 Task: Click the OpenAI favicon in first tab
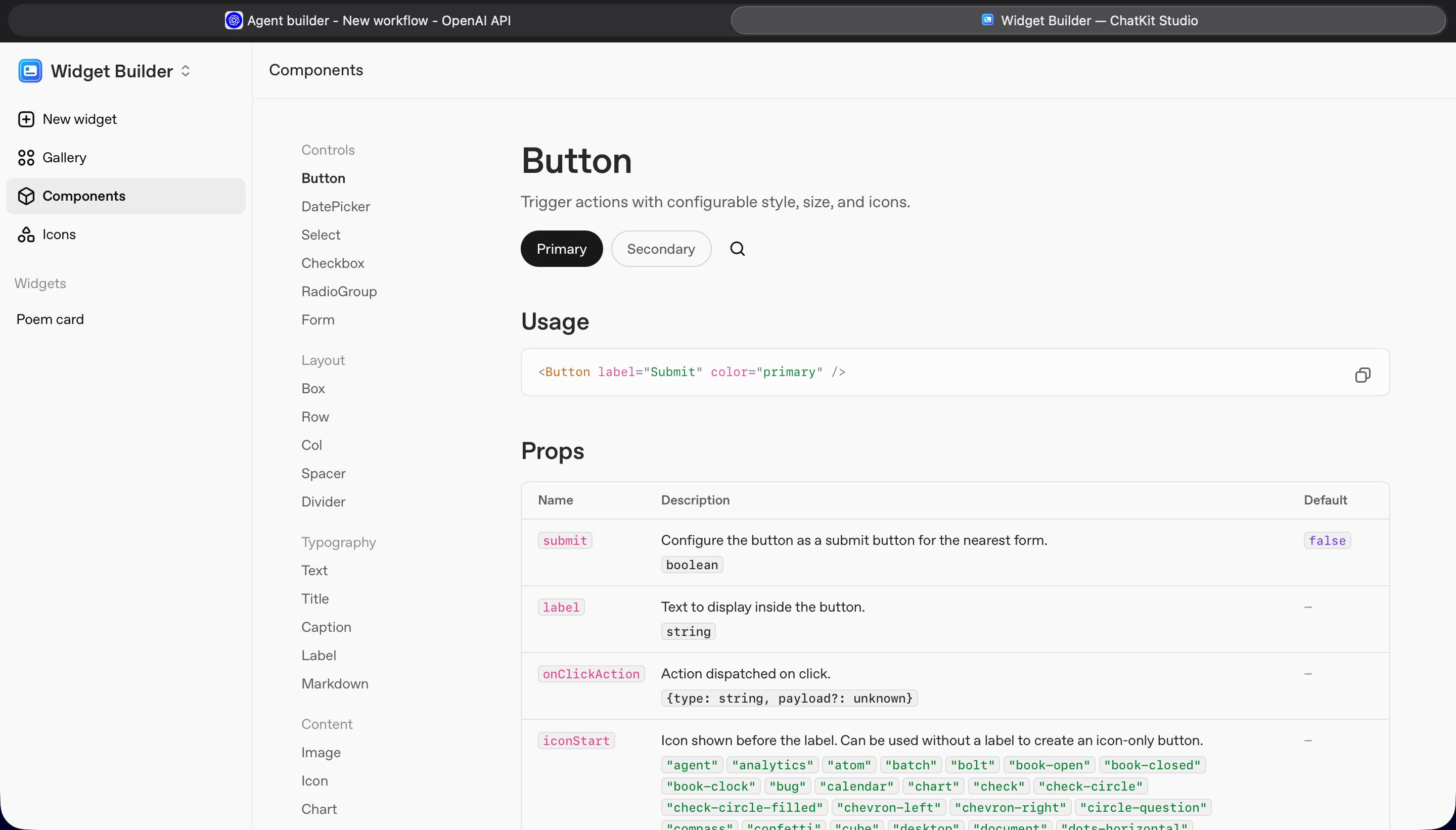coord(234,21)
